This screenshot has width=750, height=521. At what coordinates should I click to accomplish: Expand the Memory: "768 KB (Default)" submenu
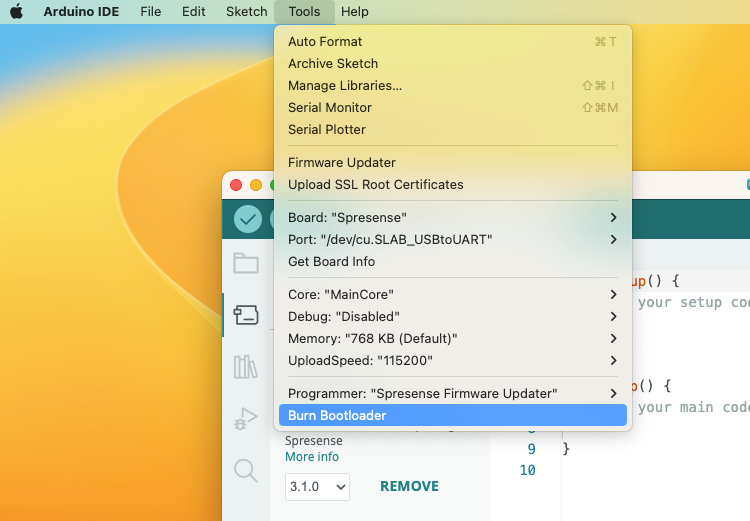[x=452, y=339]
